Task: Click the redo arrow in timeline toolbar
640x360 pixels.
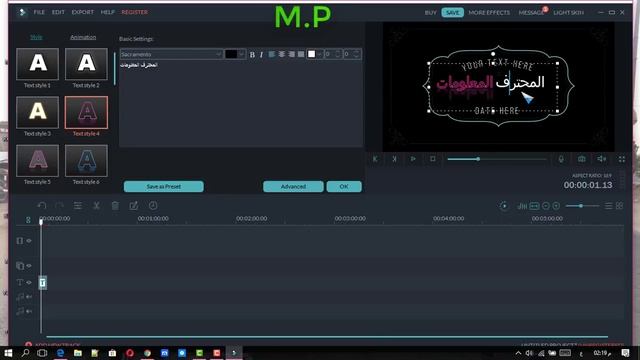Action: pyautogui.click(x=60, y=206)
